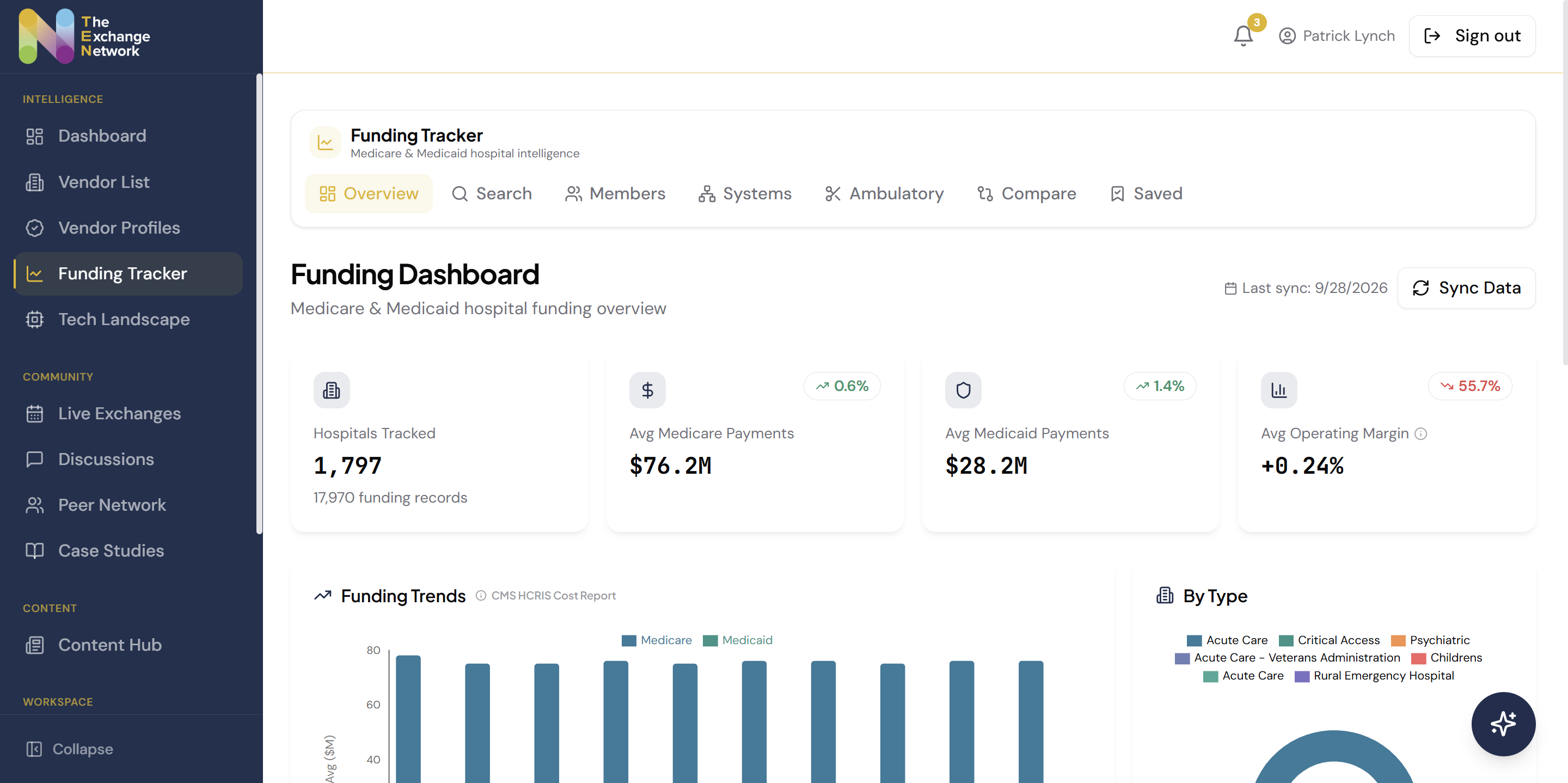Click the info icon beside Avg Operating Margin
Viewport: 1568px width, 783px height.
pos(1420,433)
